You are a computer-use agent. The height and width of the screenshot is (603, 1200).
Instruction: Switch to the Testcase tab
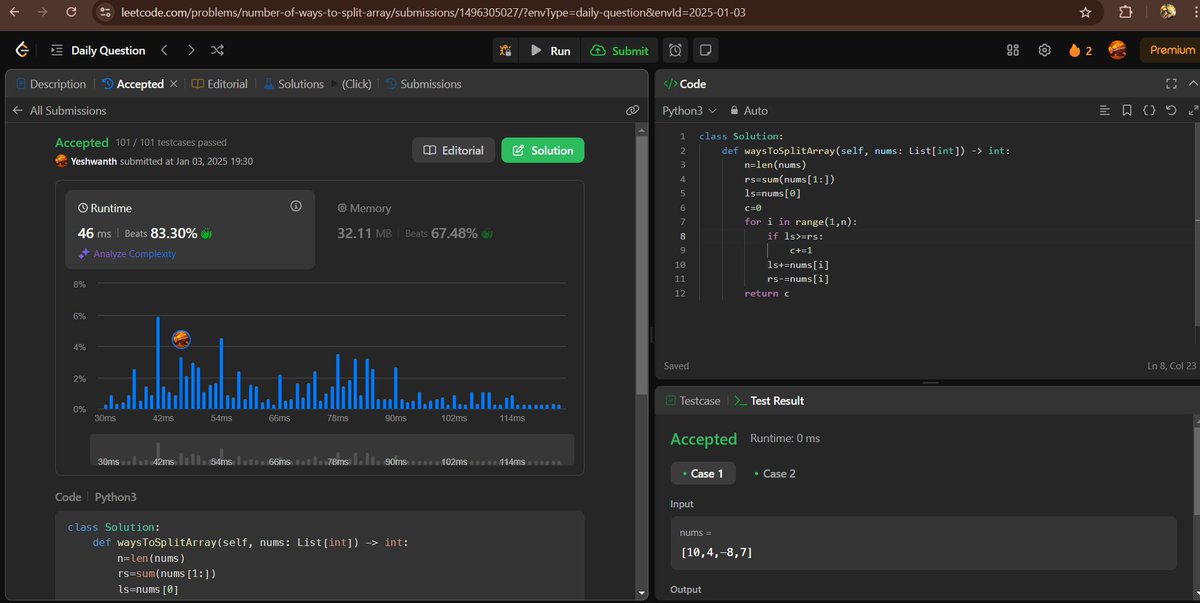click(x=692, y=400)
